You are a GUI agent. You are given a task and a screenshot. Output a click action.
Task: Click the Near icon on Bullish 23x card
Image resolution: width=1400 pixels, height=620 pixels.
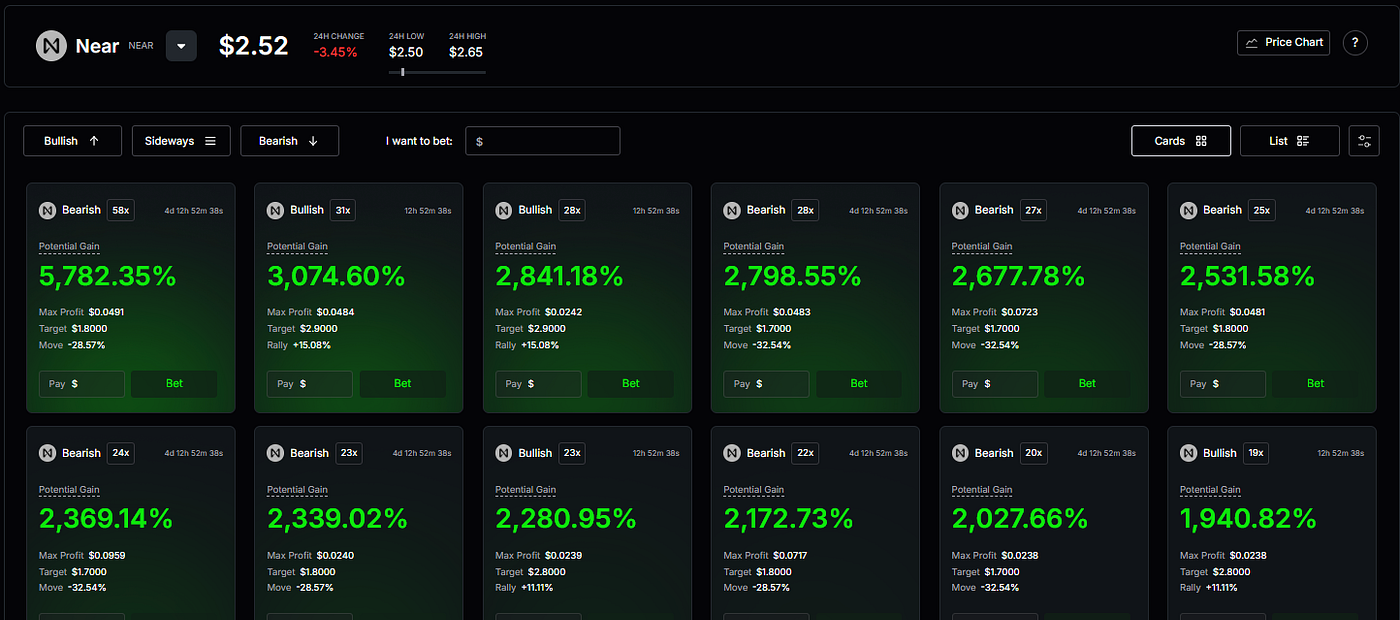pos(504,453)
